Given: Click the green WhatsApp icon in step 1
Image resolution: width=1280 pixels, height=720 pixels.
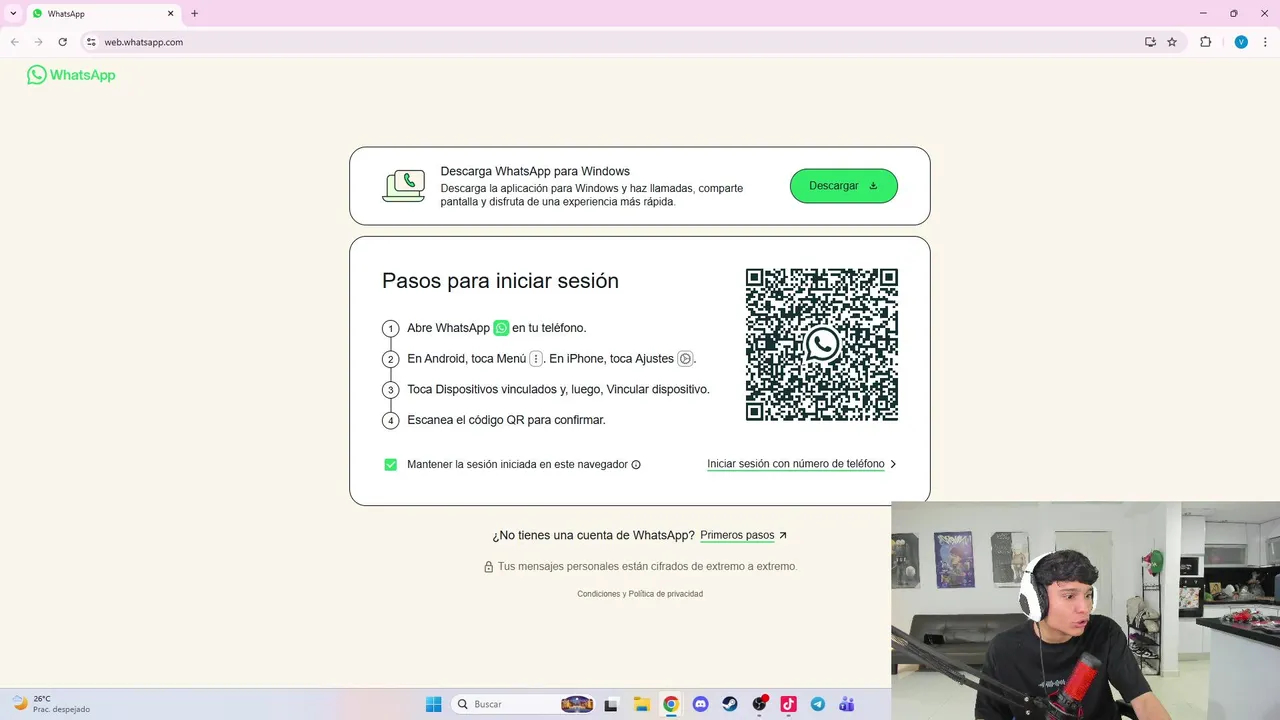Looking at the screenshot, I should 501,328.
